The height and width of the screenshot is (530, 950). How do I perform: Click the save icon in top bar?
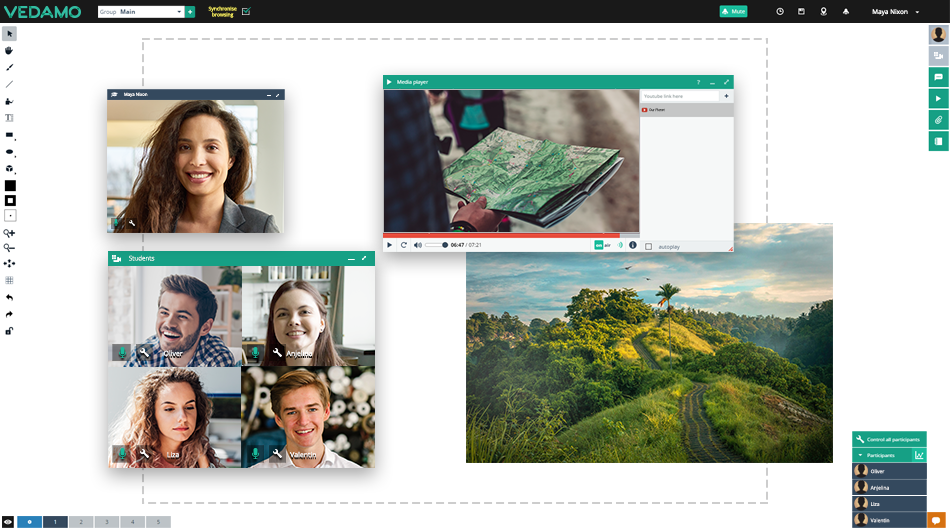pos(801,12)
